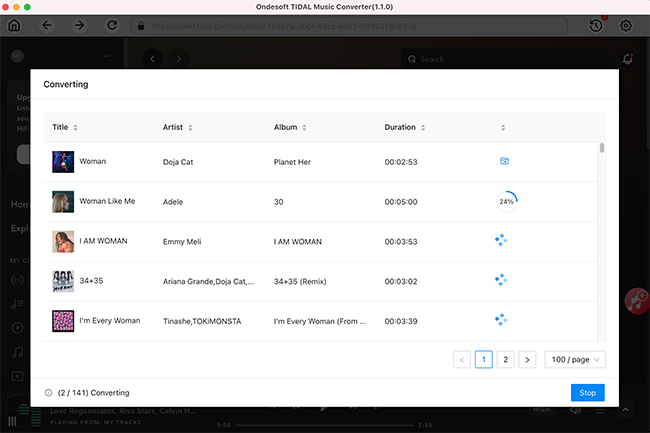Click the Doja Cat artist cell
Screen dimensions: 650x433
(x=178, y=162)
